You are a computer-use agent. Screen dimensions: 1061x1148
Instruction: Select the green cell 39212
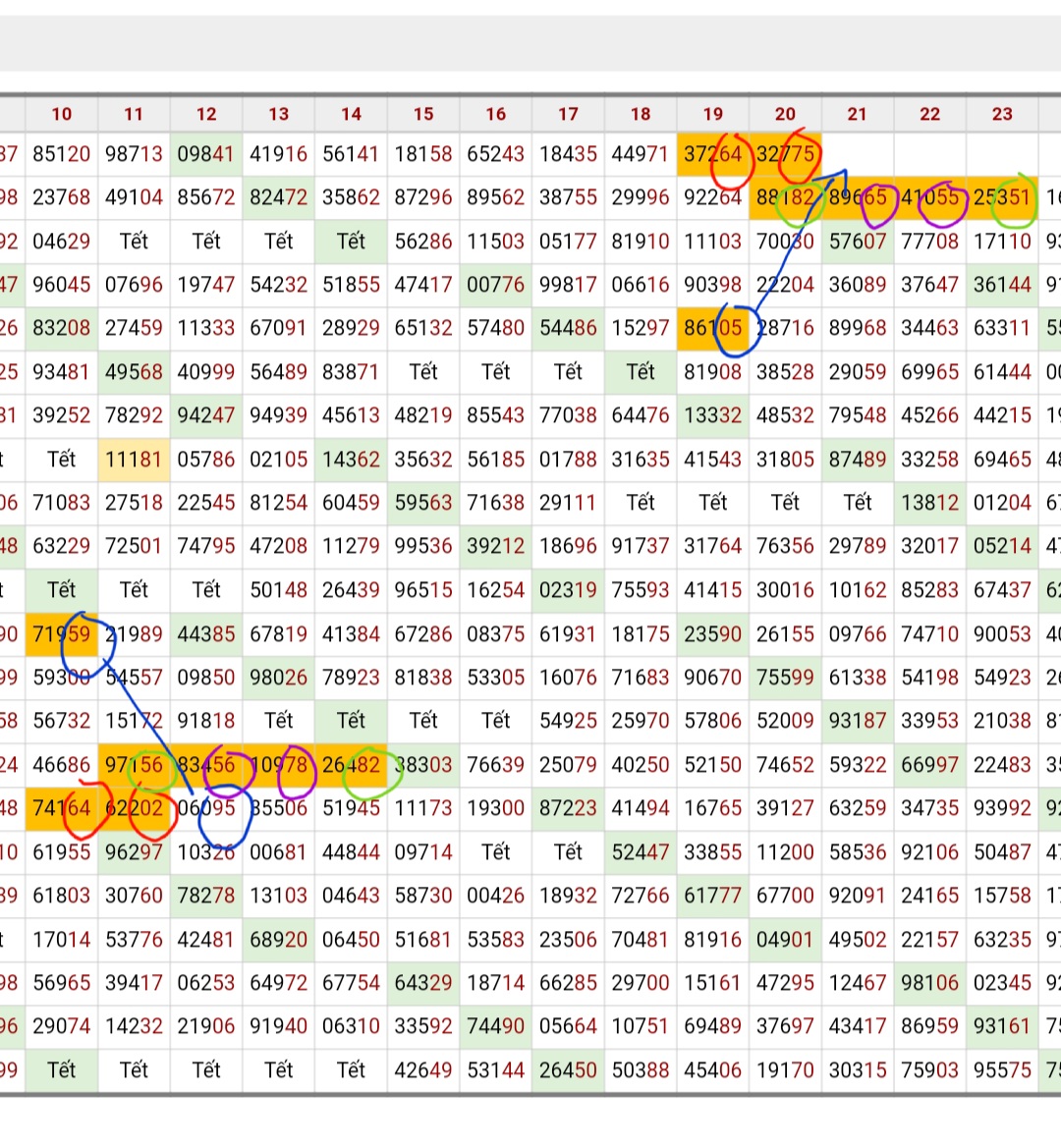point(496,546)
